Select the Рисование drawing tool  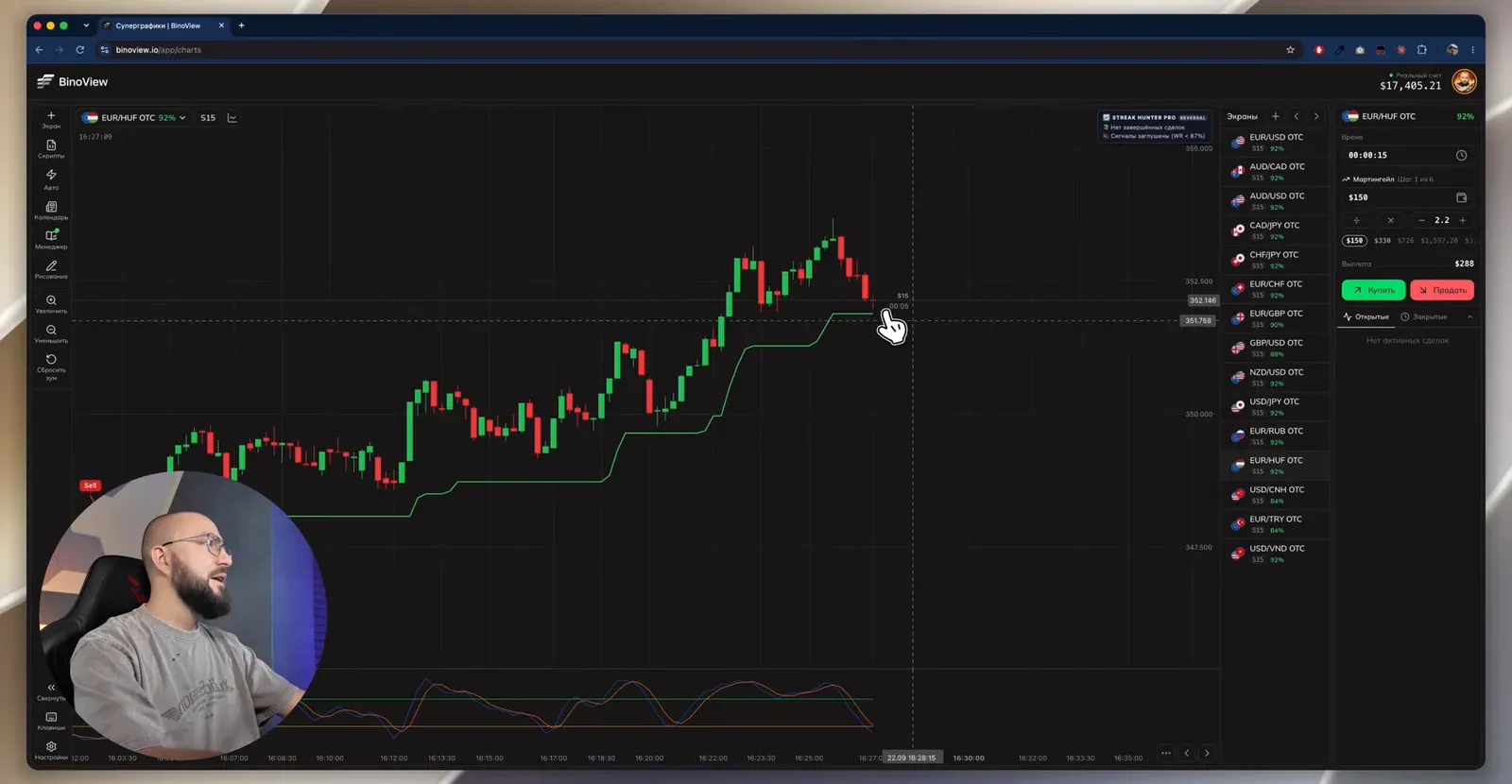click(51, 269)
